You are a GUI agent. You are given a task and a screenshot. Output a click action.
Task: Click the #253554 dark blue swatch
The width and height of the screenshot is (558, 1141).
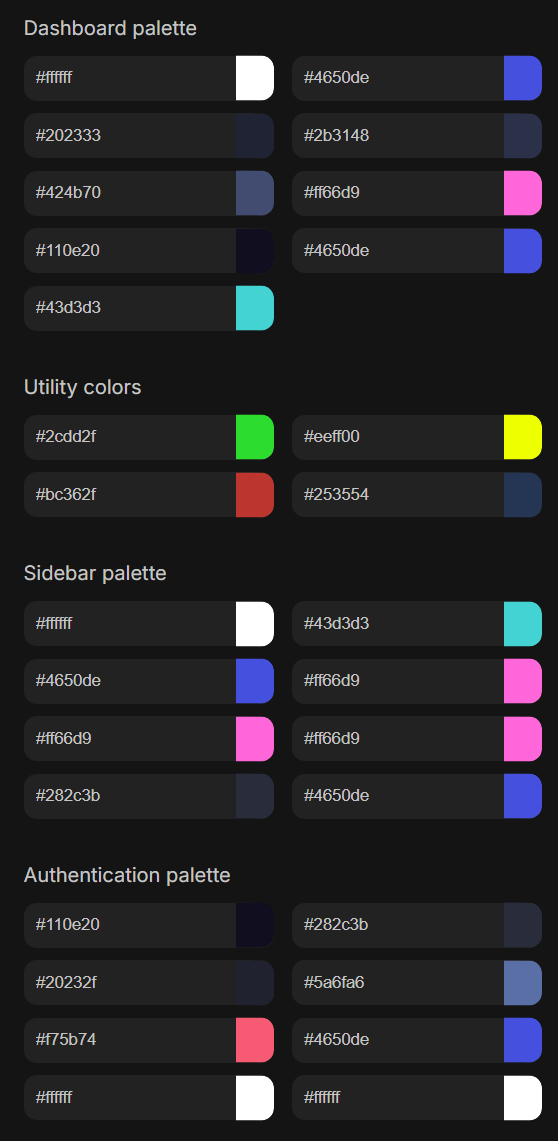point(523,495)
